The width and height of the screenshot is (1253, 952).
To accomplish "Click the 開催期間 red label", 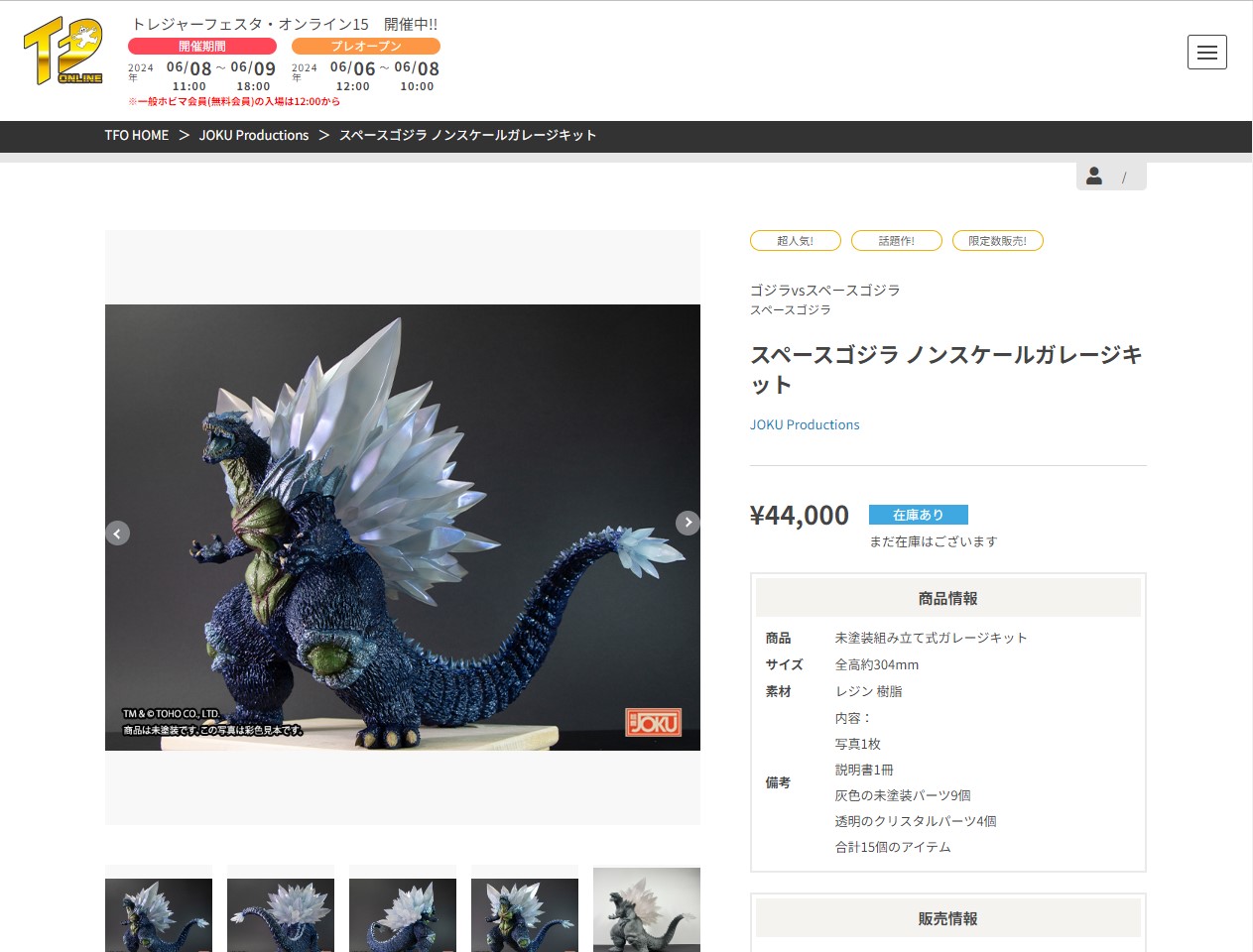I will point(202,46).
